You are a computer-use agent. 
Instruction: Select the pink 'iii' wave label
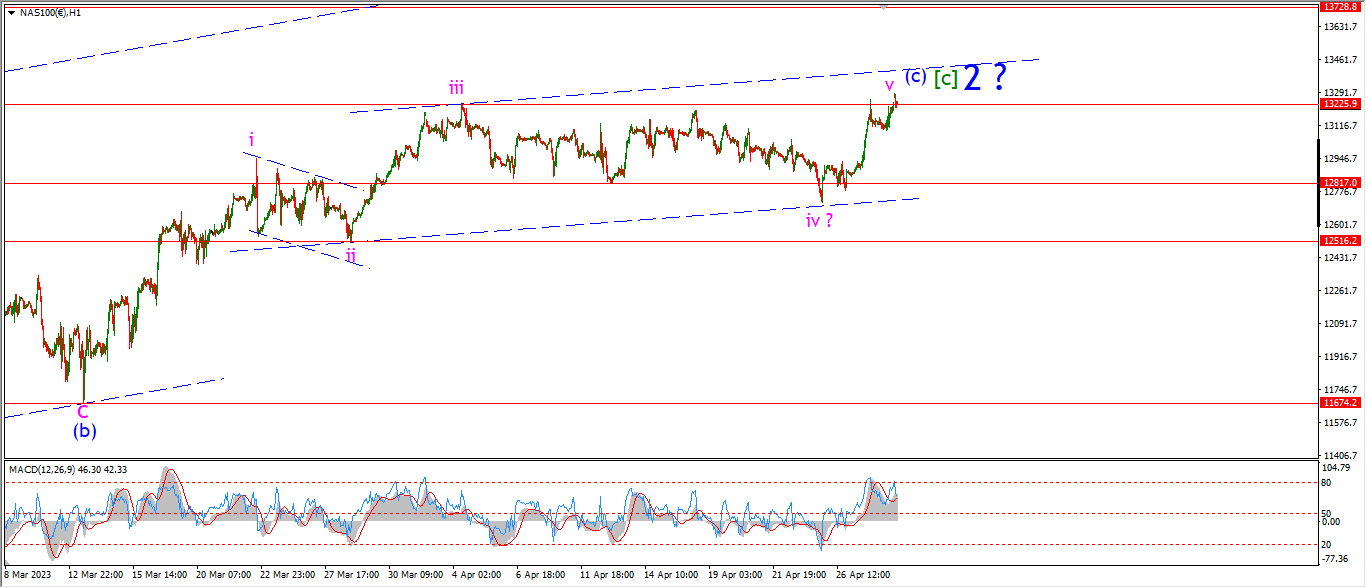click(455, 86)
